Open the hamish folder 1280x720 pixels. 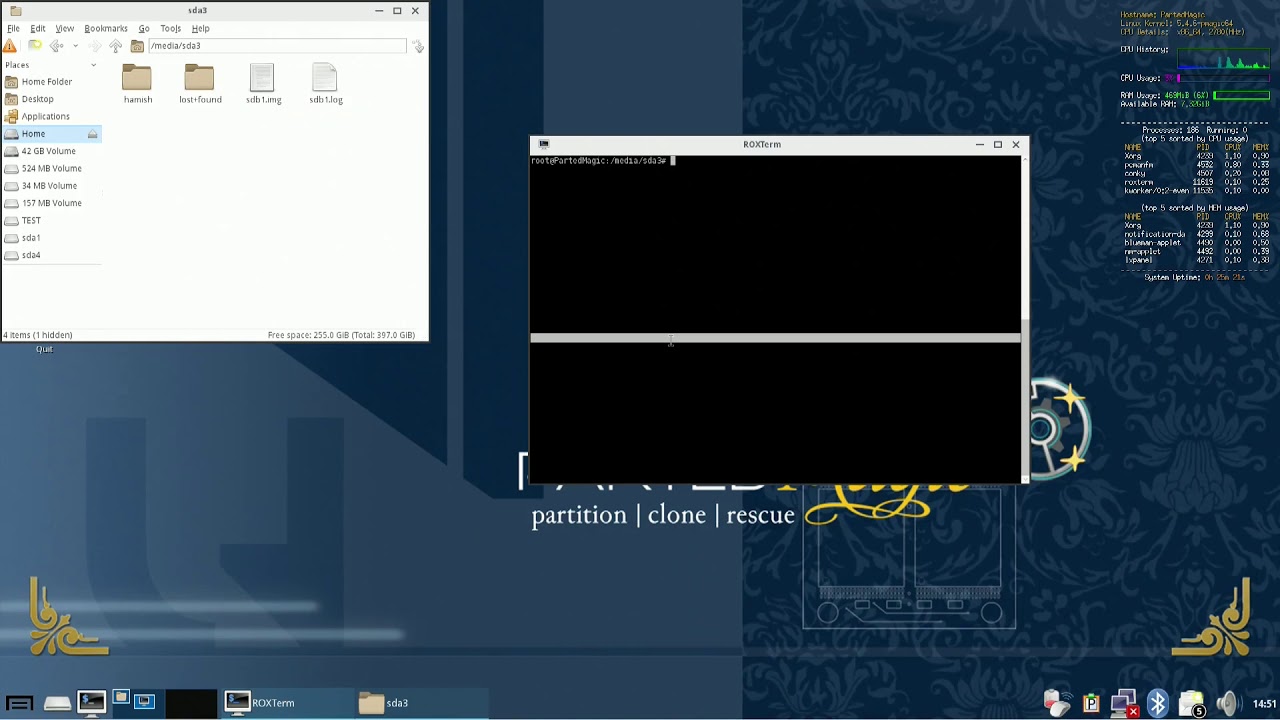pos(137,84)
